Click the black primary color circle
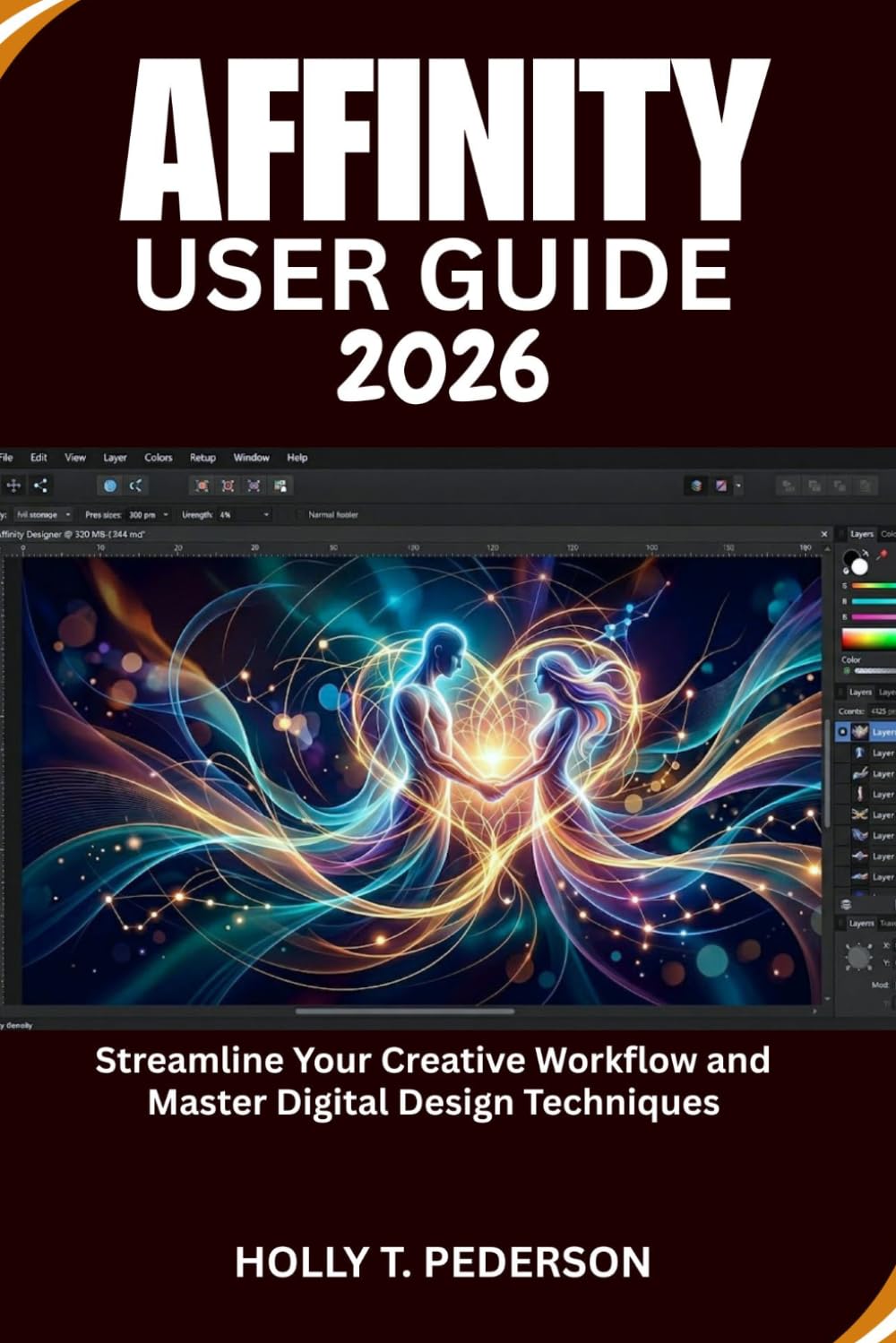Screen dimensions: 896x1343 851,559
